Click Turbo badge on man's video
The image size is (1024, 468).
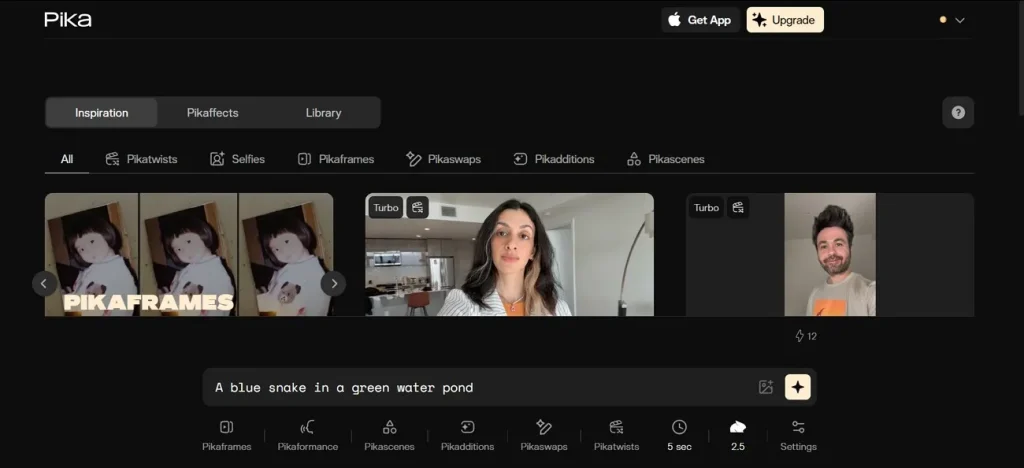click(706, 208)
